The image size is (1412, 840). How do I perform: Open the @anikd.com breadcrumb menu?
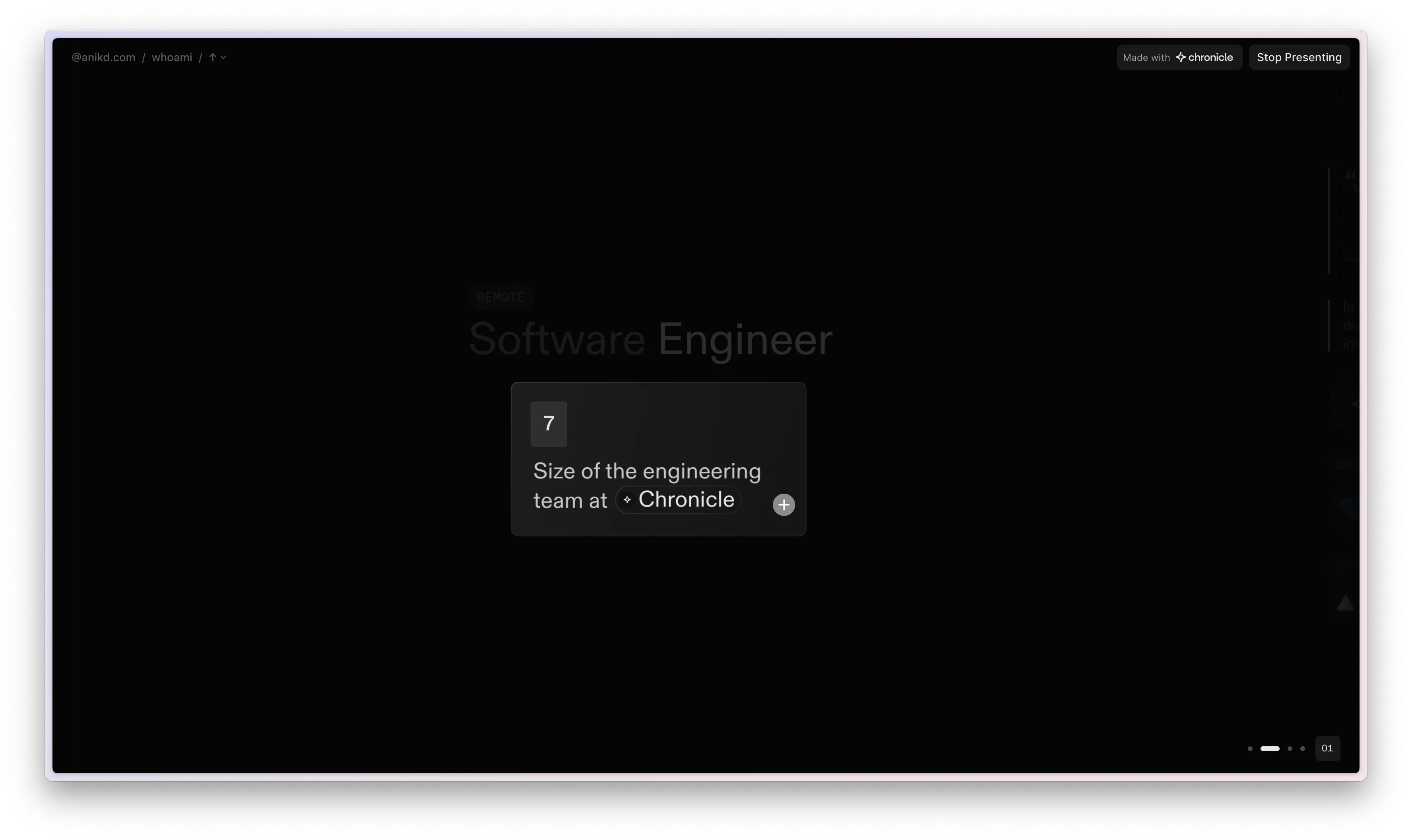pyautogui.click(x=103, y=57)
